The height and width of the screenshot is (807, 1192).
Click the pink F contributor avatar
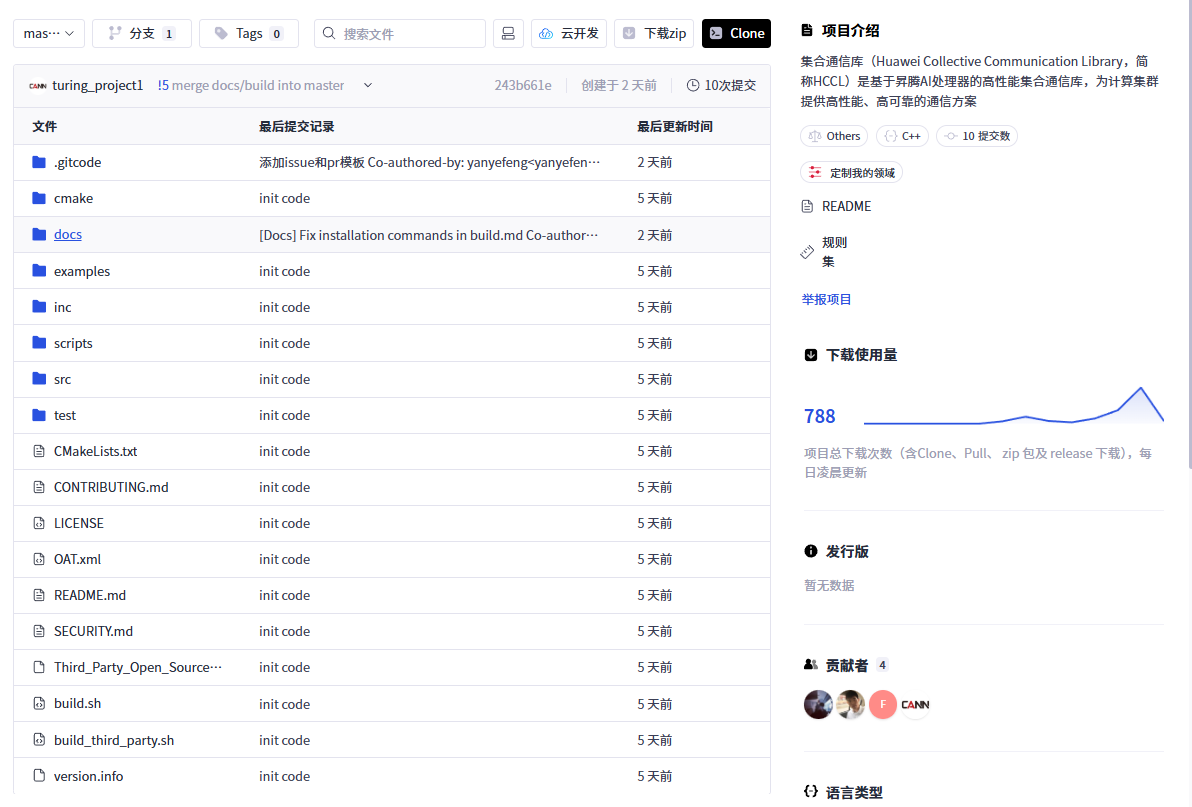pos(883,704)
